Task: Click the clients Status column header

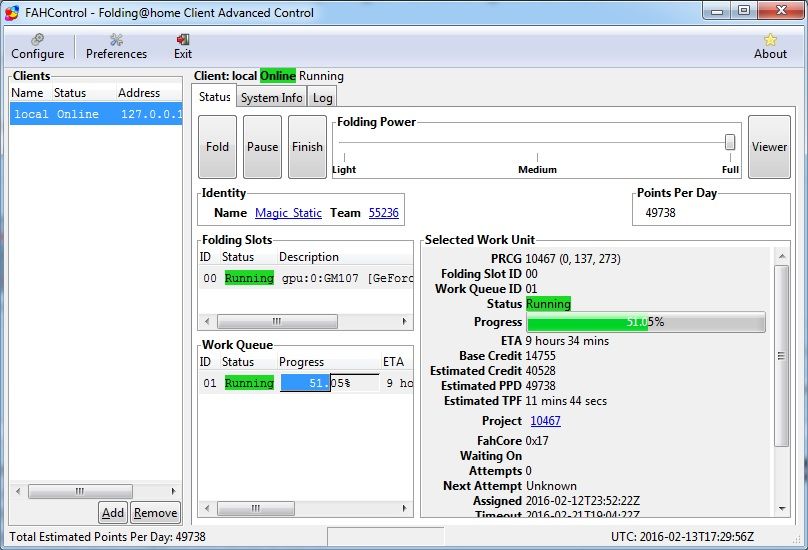Action: pos(83,93)
